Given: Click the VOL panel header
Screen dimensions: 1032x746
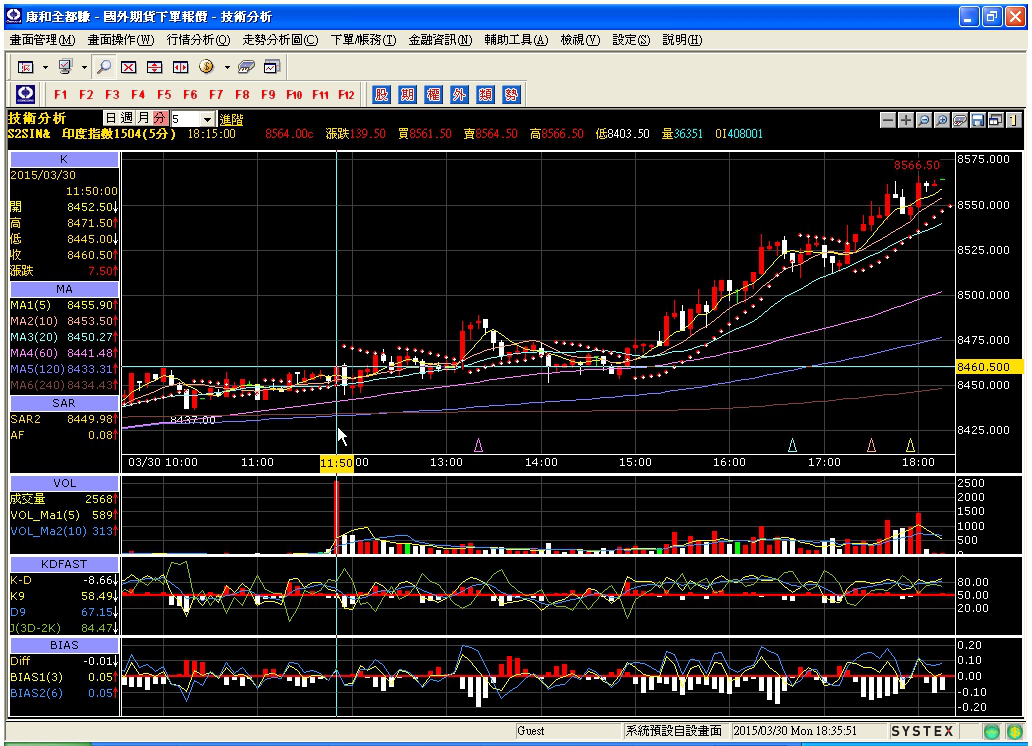Looking at the screenshot, I should pos(64,483).
